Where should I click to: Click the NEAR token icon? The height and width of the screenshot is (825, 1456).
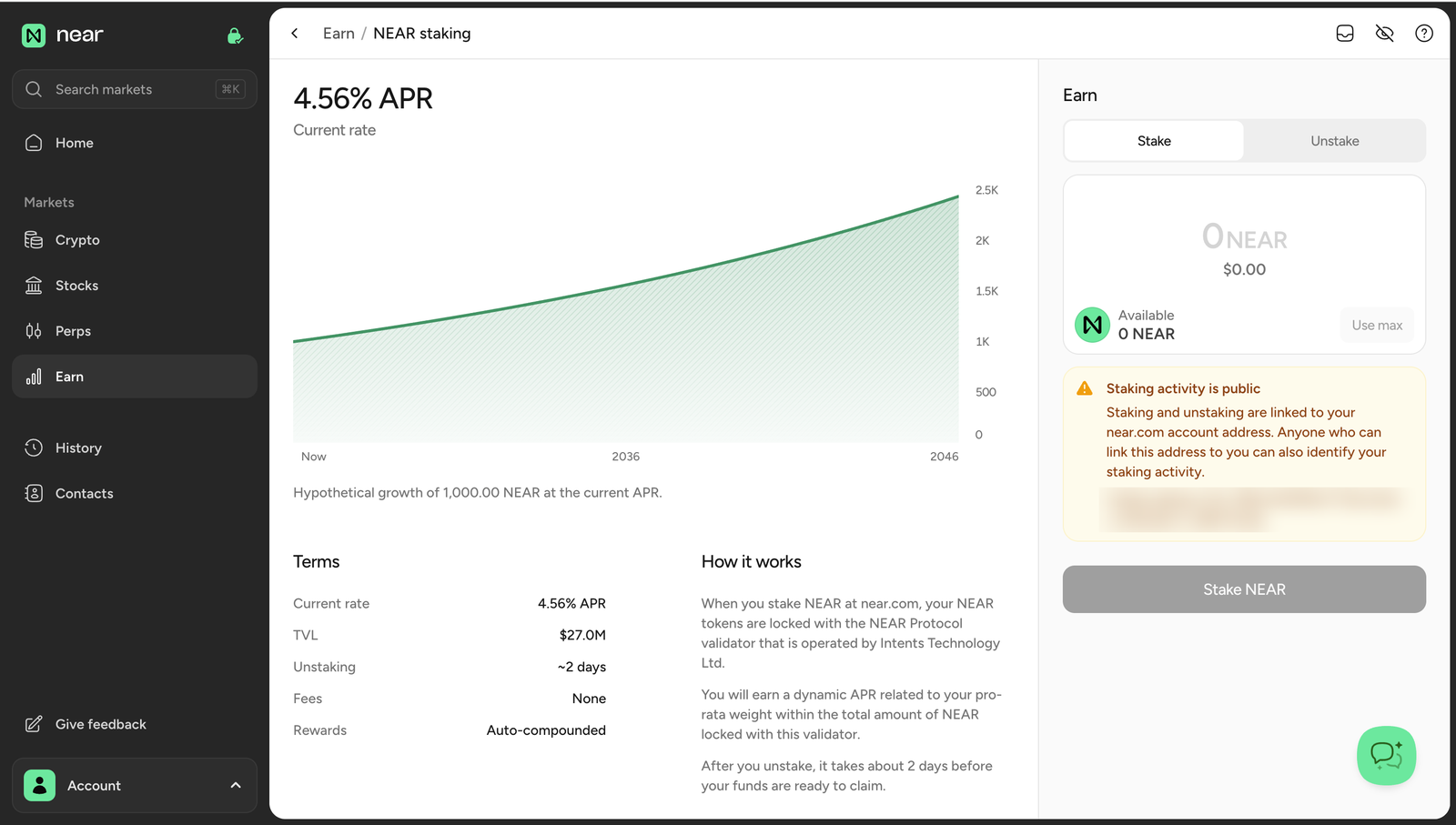click(1092, 325)
